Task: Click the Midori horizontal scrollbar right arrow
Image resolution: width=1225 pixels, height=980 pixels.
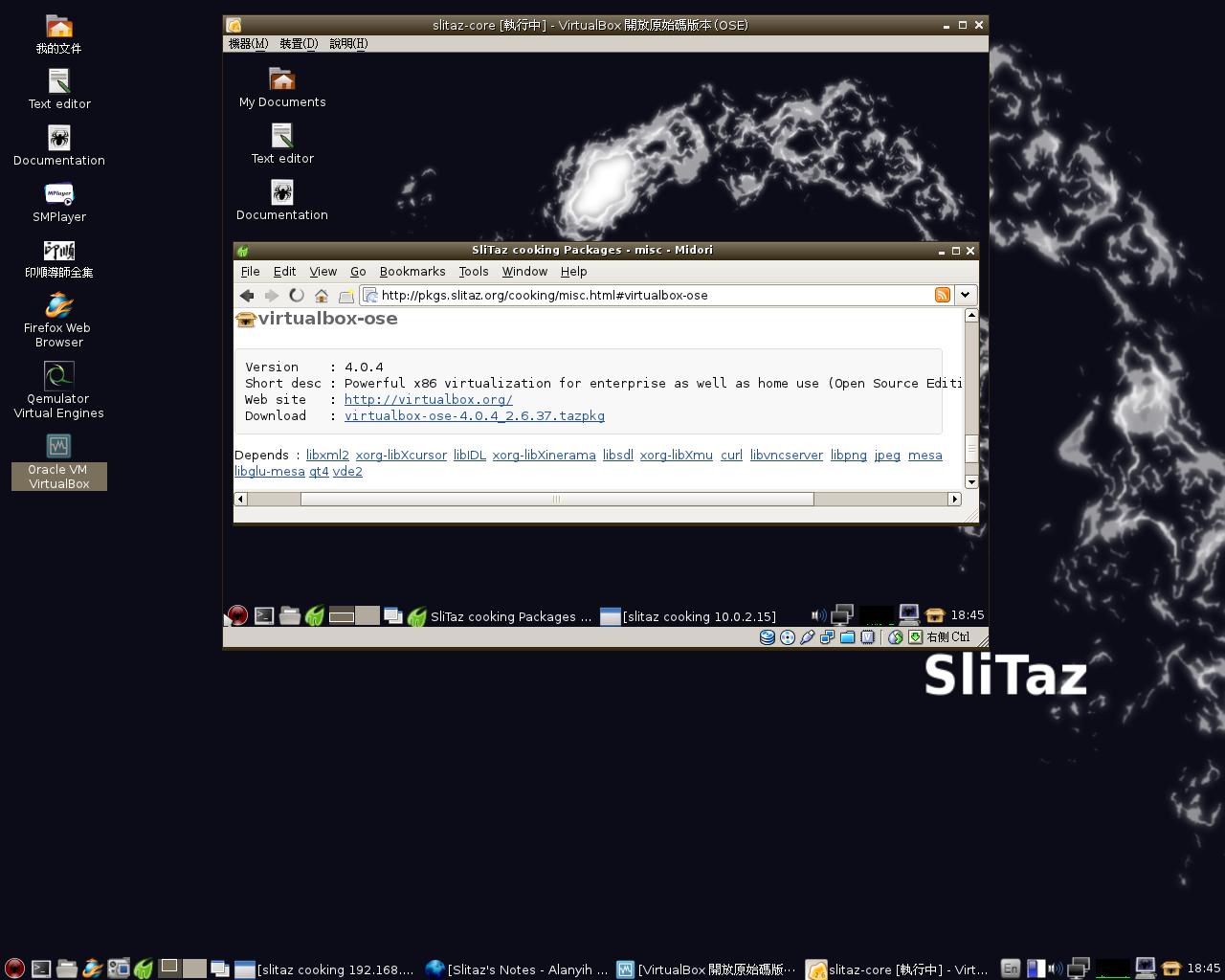Action: (x=954, y=499)
